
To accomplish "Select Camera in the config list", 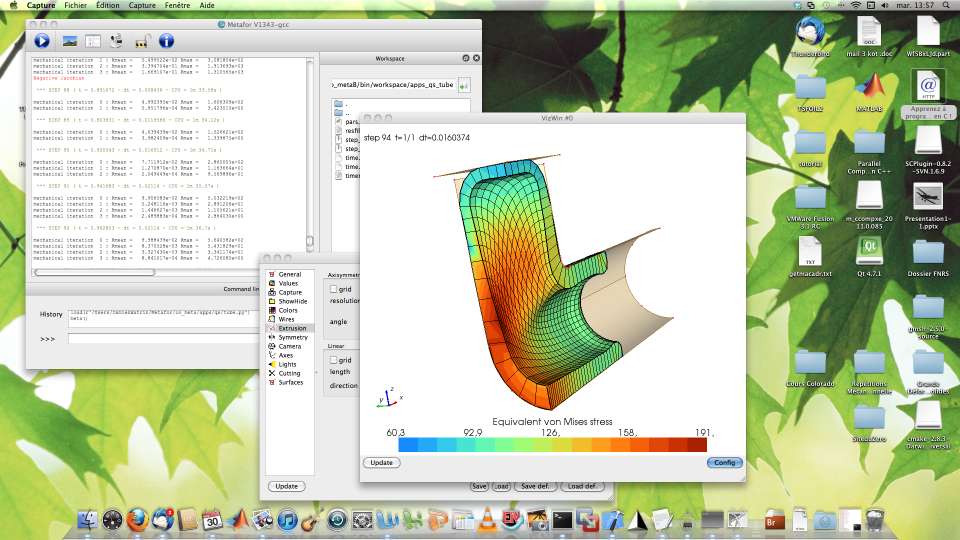I will tap(290, 347).
